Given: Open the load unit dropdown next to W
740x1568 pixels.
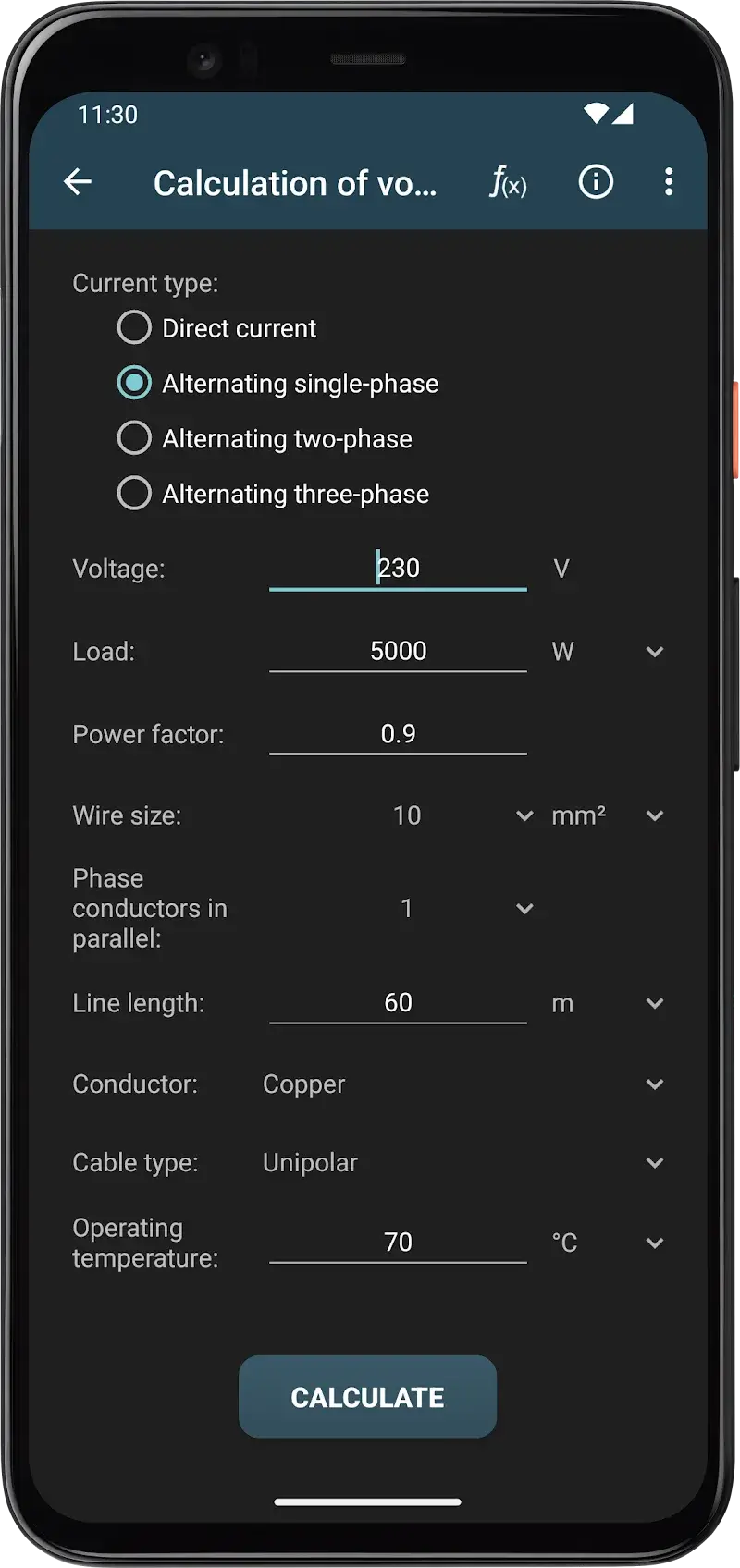Looking at the screenshot, I should point(654,651).
